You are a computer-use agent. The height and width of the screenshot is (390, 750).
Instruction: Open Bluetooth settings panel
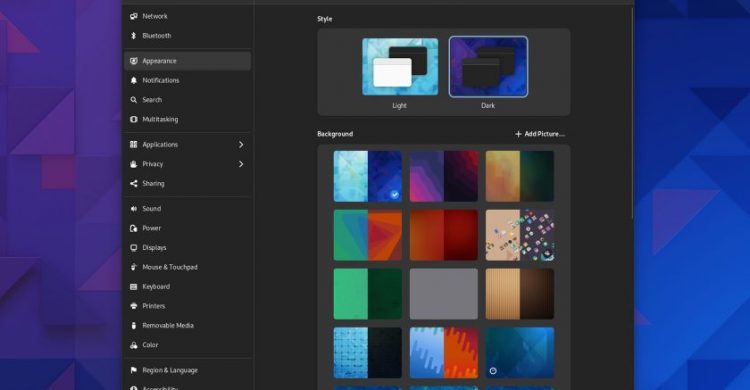coord(187,36)
